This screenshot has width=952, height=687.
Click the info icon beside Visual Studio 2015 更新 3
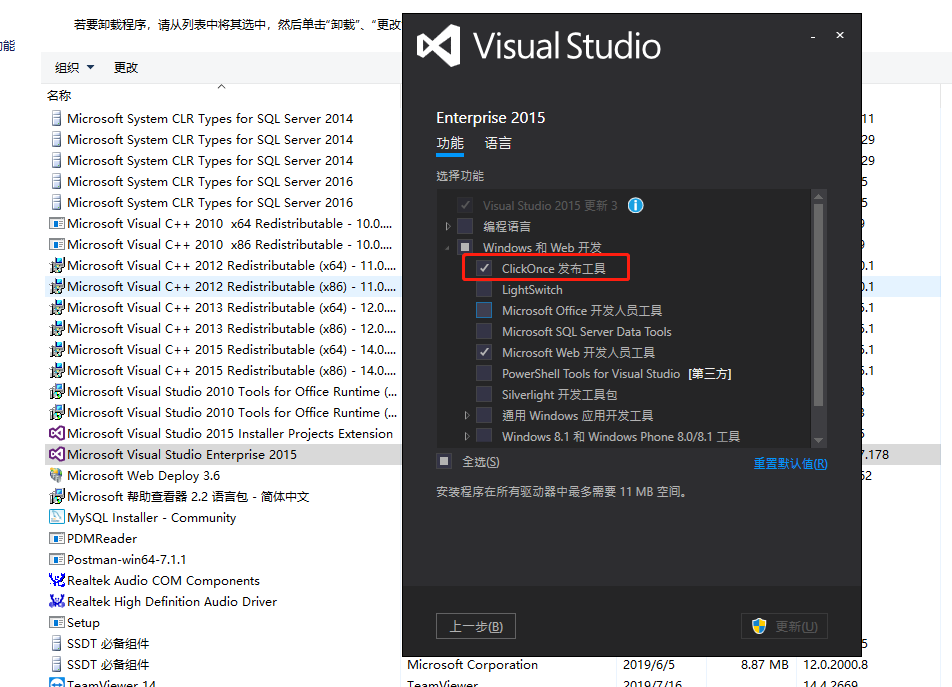click(637, 204)
